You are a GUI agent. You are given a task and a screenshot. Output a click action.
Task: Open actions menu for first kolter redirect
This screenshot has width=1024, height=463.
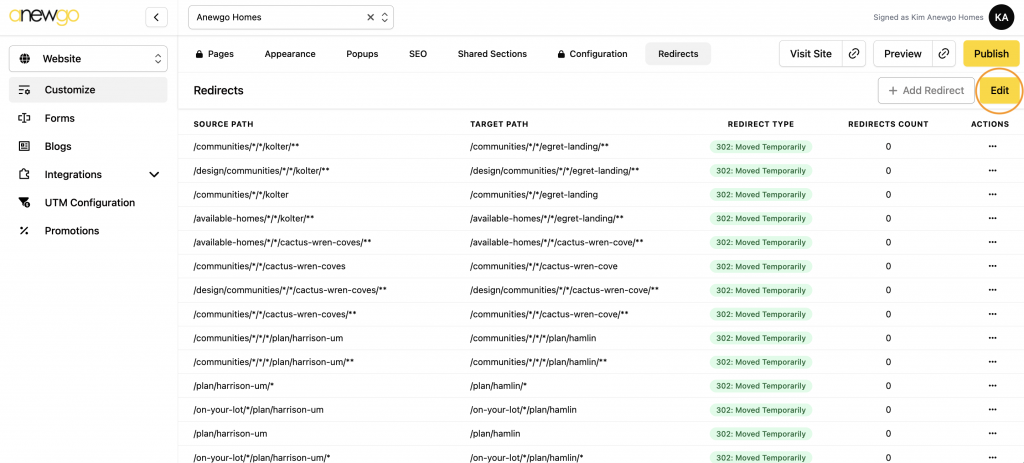(992, 147)
